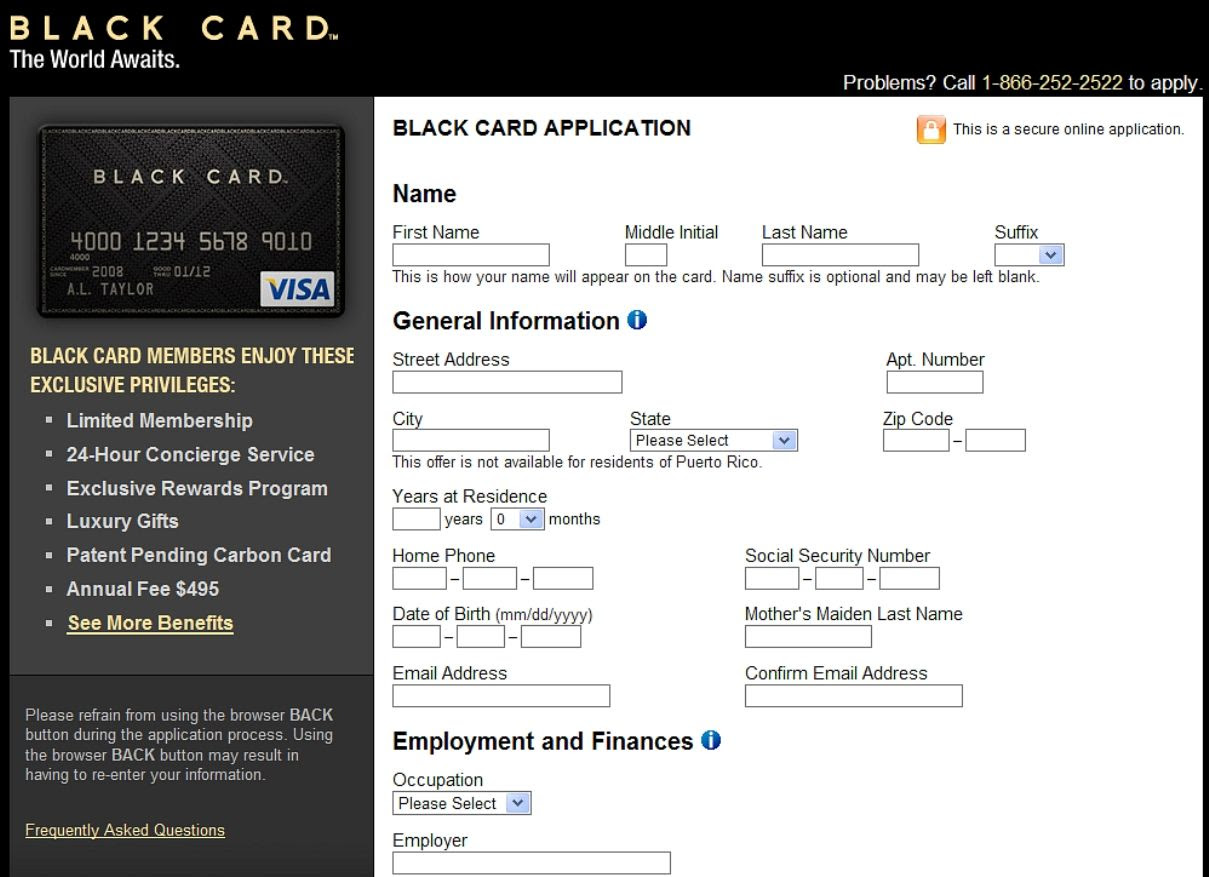1209x877 pixels.
Task: Click the last Social Security Number box
Action: pos(909,578)
